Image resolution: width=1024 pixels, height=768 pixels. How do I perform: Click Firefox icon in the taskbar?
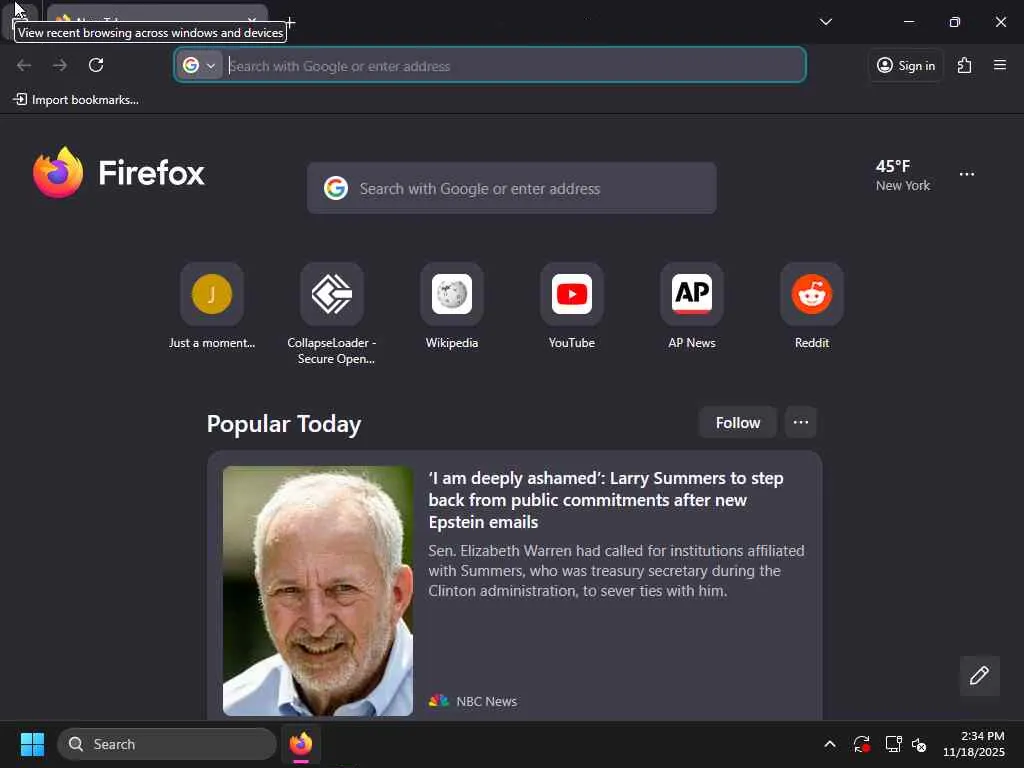tap(301, 744)
